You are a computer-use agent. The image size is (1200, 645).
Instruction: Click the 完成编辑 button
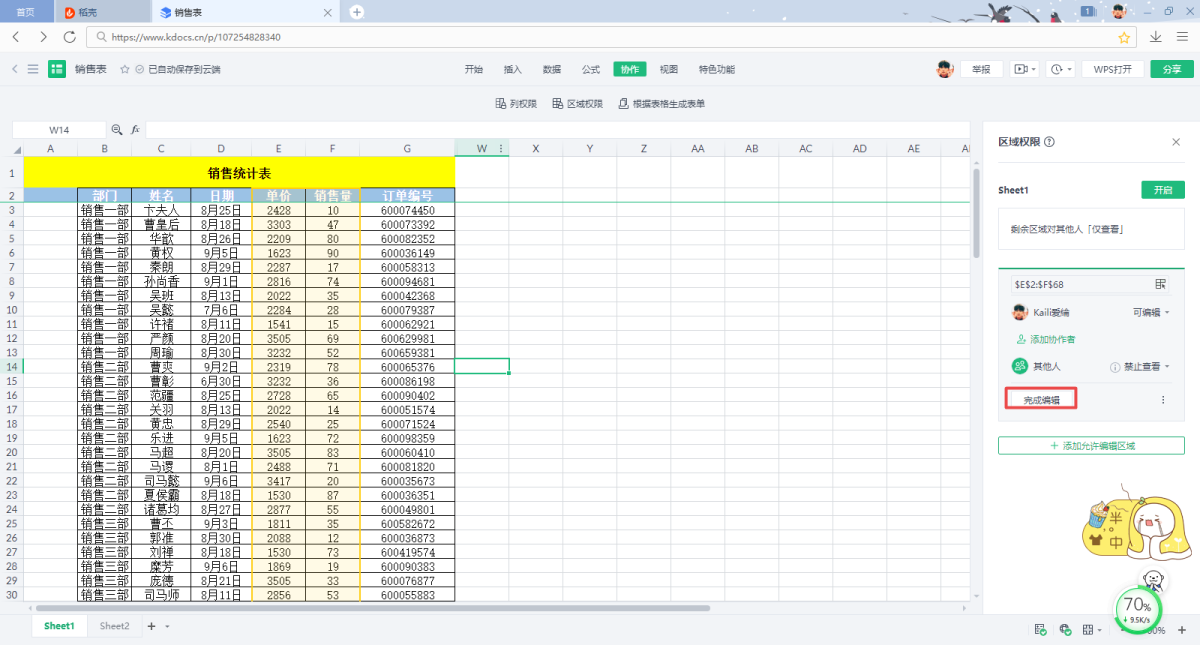click(1041, 400)
